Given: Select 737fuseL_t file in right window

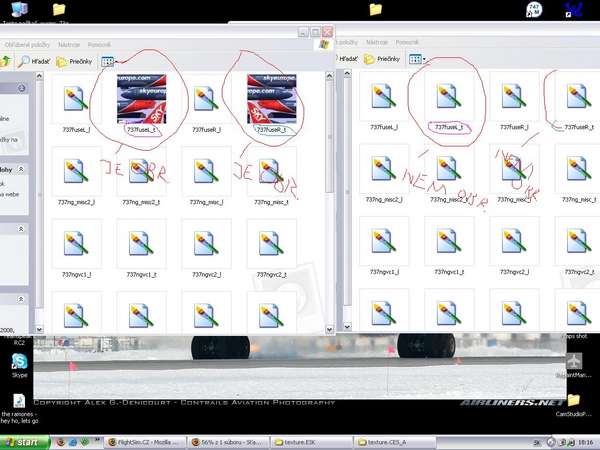Looking at the screenshot, I should point(449,101).
